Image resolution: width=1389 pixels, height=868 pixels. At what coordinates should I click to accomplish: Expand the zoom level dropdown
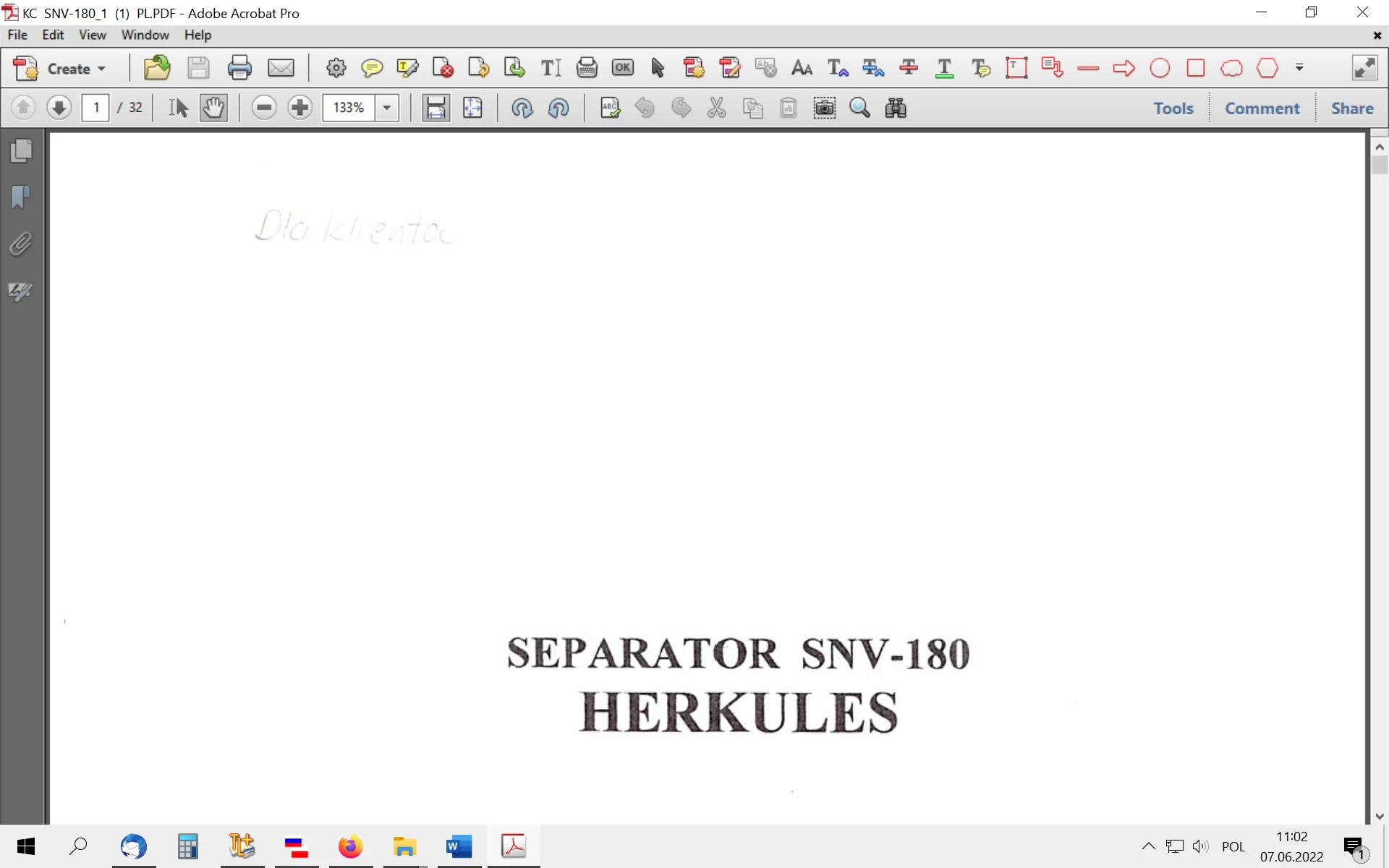point(387,108)
